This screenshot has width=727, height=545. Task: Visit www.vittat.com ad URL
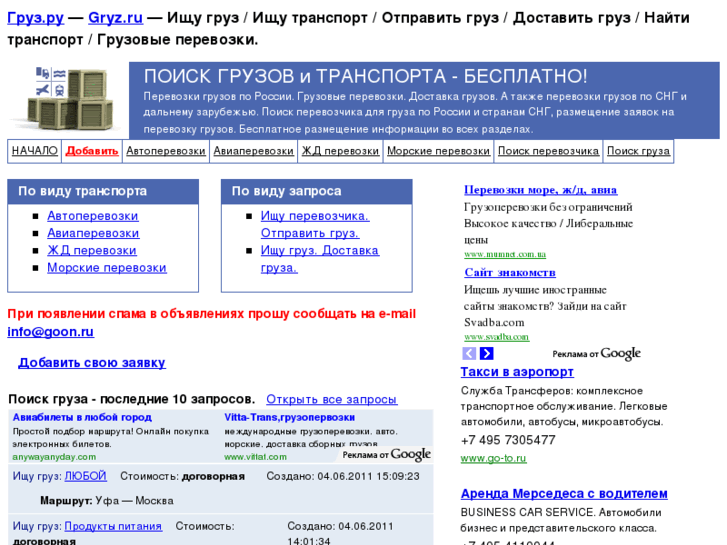click(x=255, y=457)
